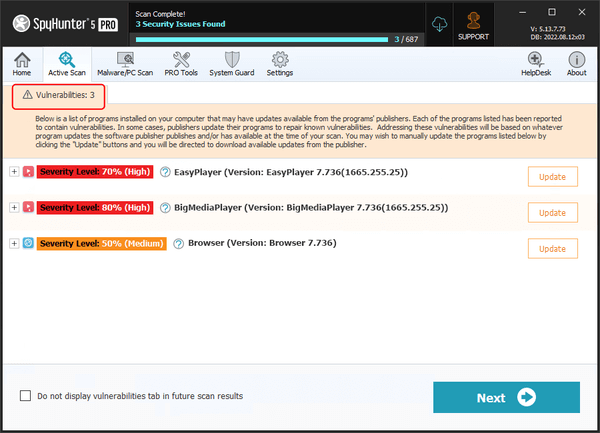Expand the BigMediaPlayer vulnerability entry
Viewport: 600px width, 433px height.
14,207
